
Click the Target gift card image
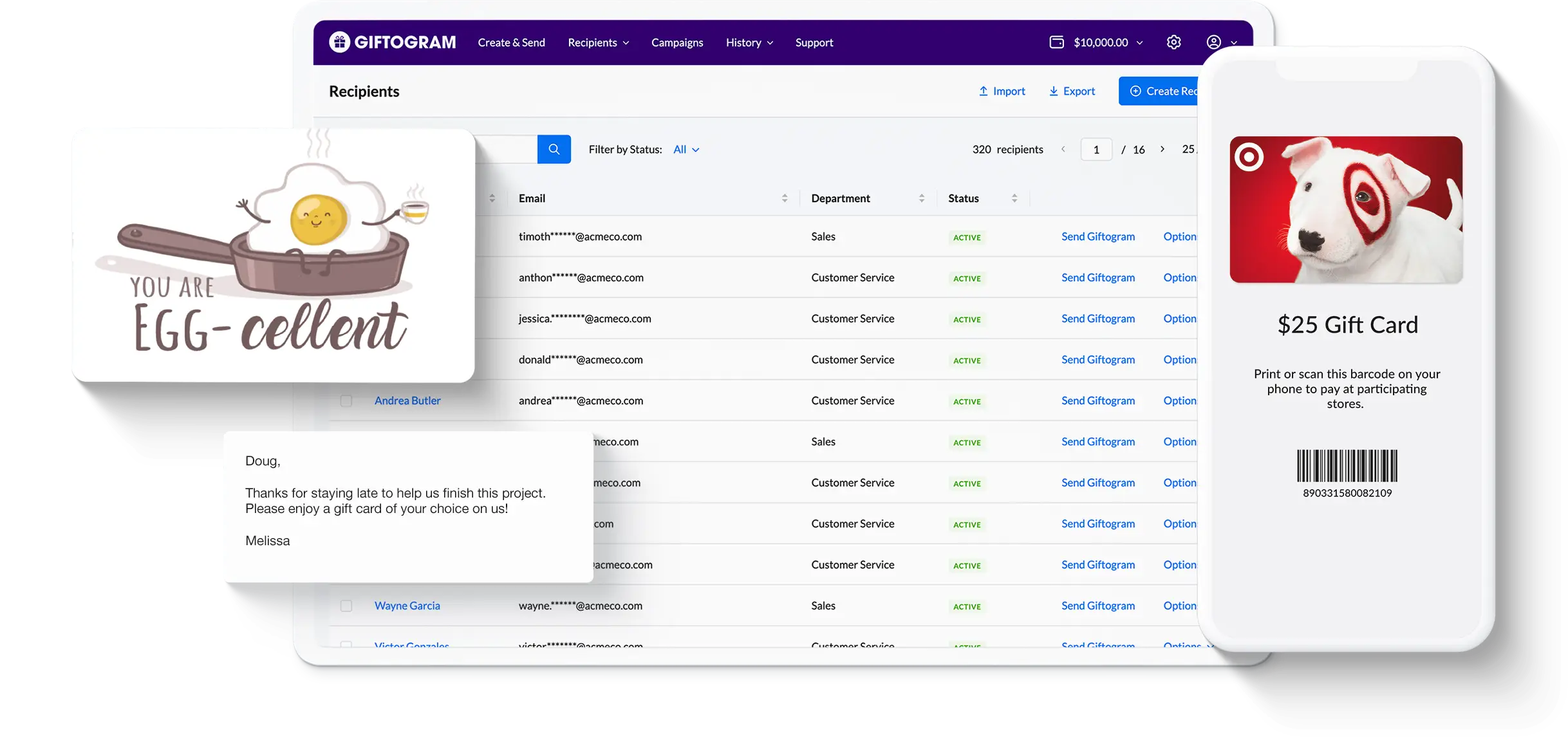(1346, 210)
